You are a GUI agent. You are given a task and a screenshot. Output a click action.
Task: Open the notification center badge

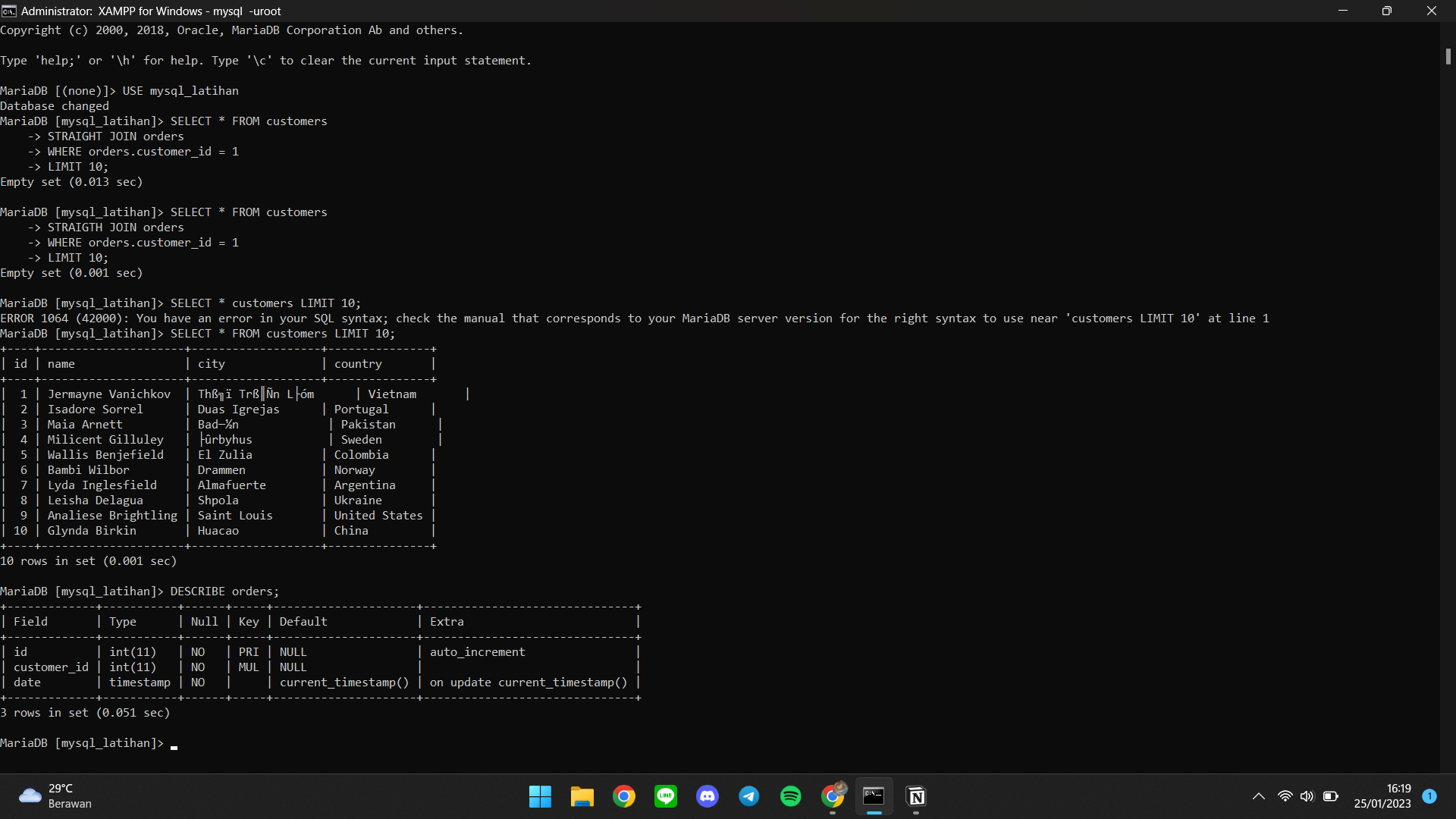(x=1429, y=796)
